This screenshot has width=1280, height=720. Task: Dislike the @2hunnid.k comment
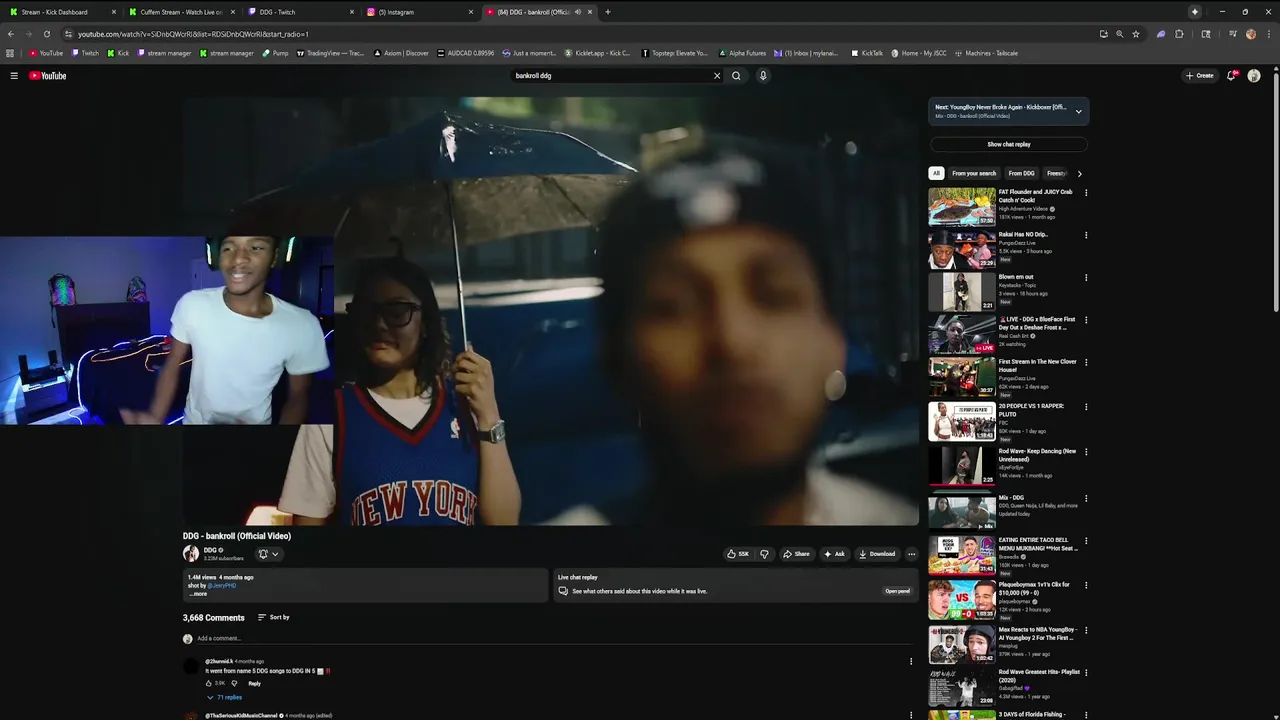(235, 684)
